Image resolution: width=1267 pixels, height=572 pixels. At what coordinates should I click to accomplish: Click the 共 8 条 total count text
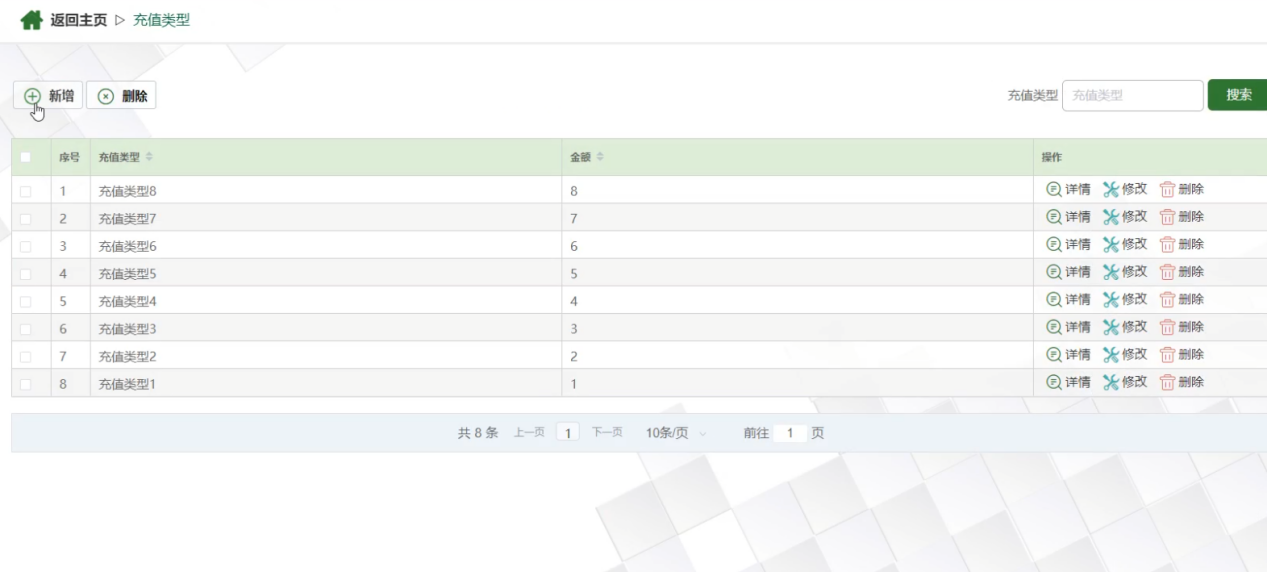[x=478, y=433]
